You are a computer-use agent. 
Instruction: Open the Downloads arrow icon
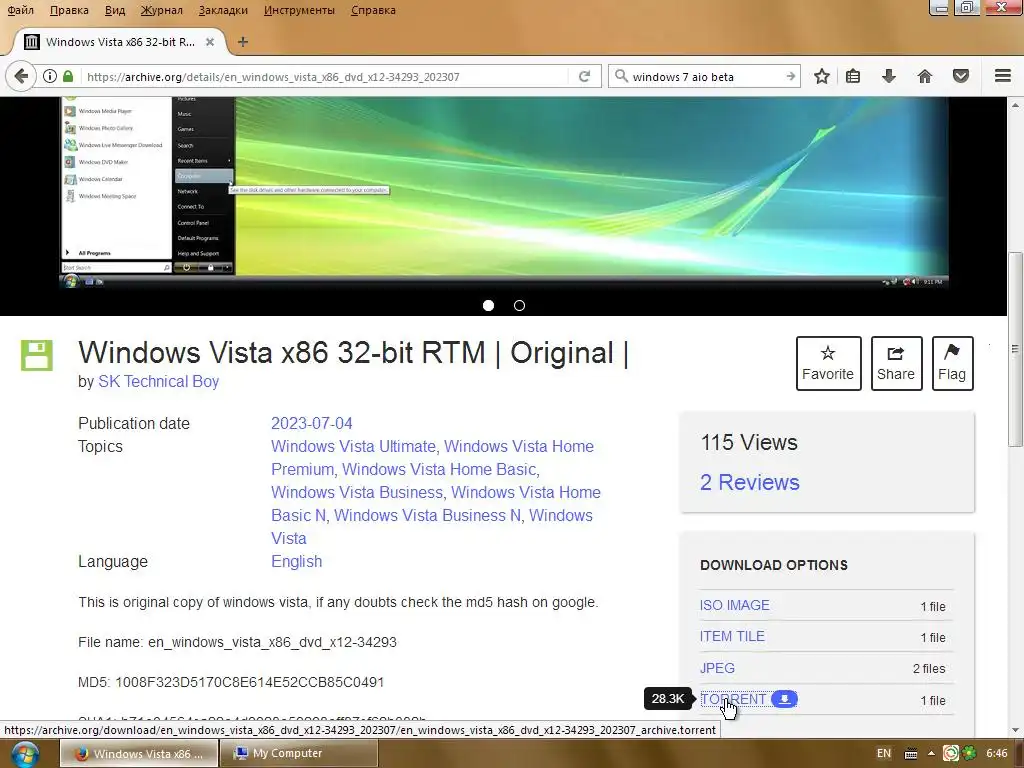888,76
